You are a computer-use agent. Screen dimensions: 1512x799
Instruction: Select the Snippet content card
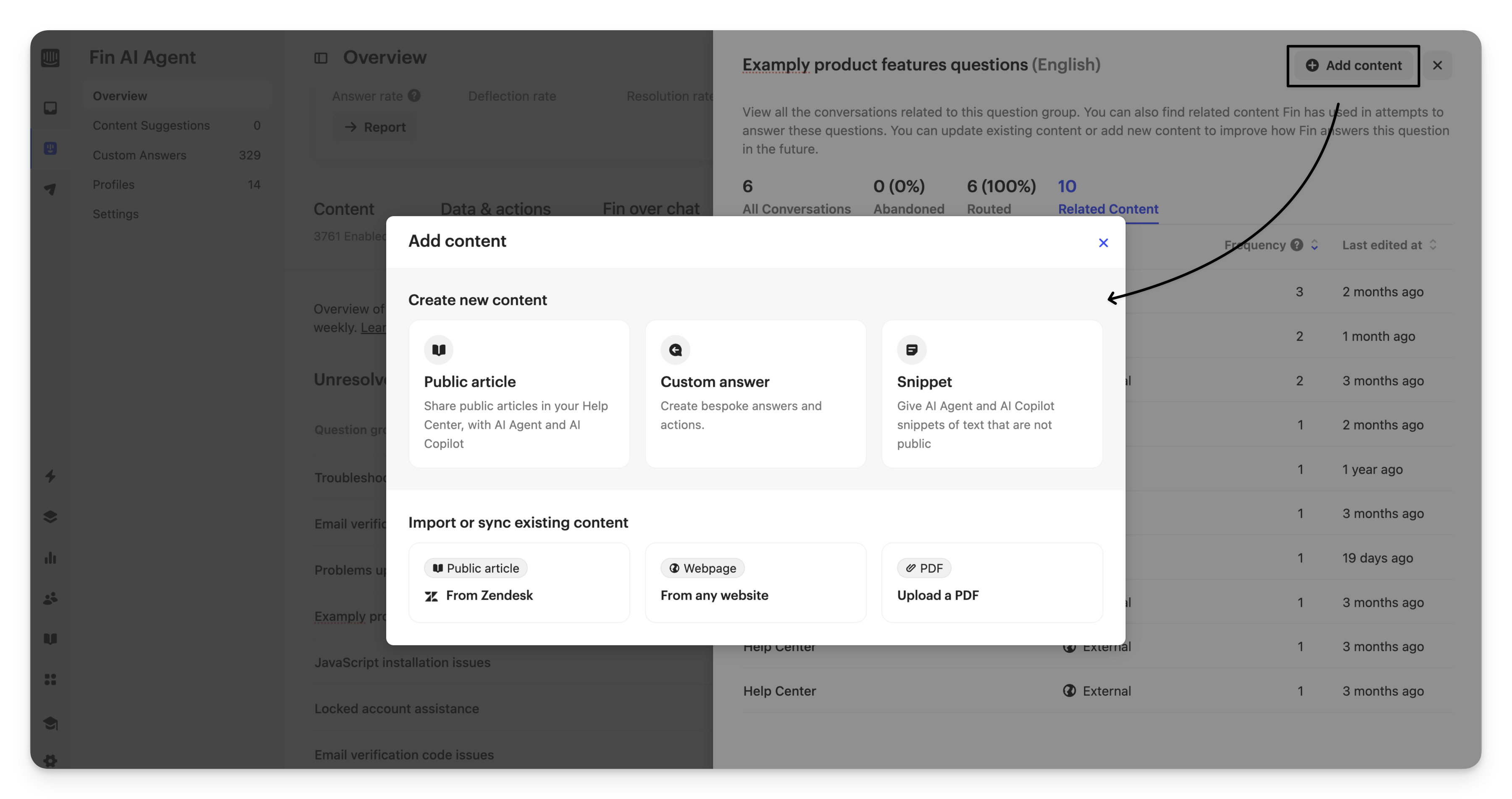coord(991,394)
